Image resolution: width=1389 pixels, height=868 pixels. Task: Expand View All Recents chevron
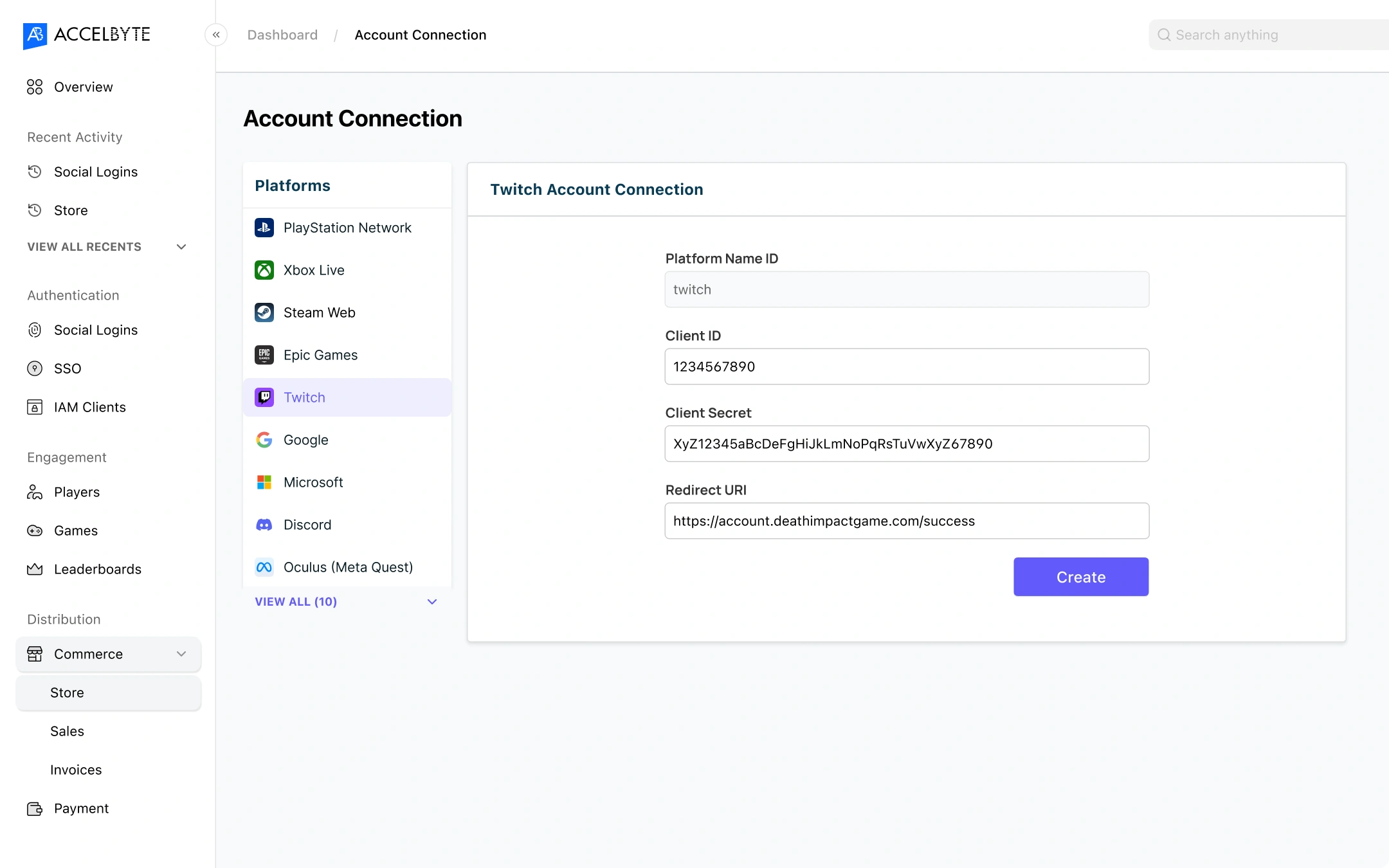181,247
